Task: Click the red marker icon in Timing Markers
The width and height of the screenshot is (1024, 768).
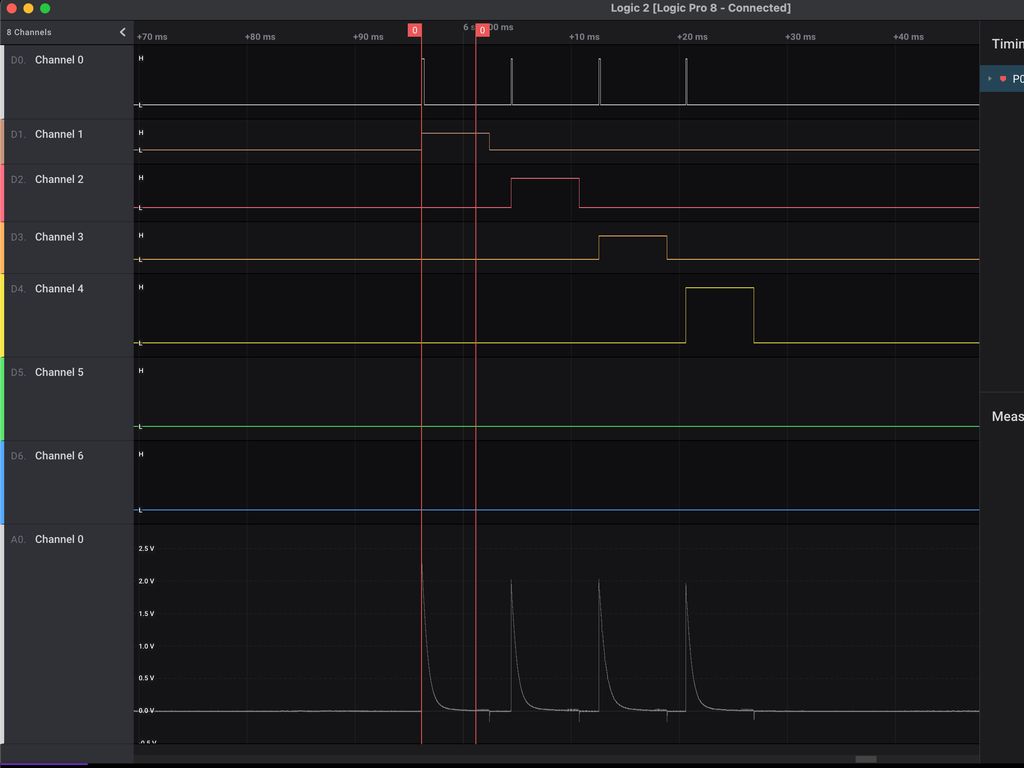Action: 1003,79
